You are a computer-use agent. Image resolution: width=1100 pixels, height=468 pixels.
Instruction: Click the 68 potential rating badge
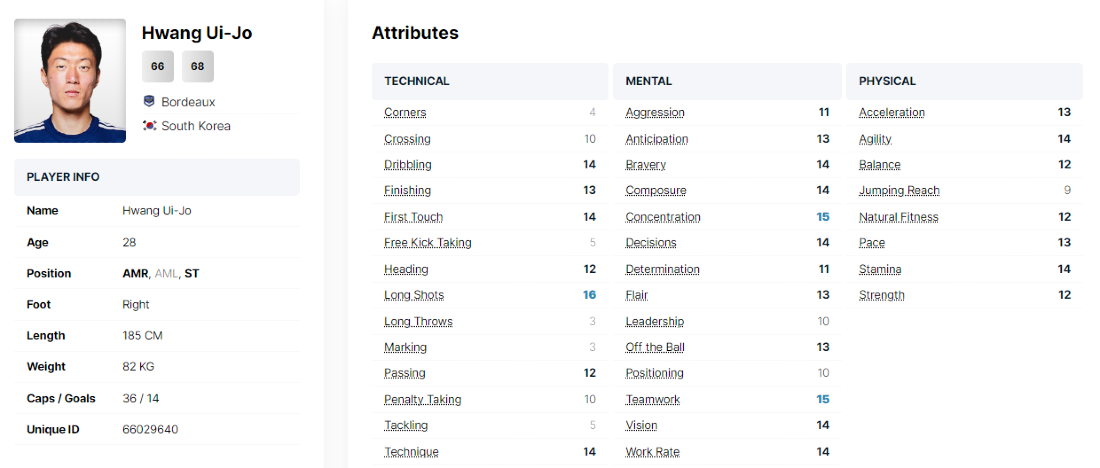(197, 67)
